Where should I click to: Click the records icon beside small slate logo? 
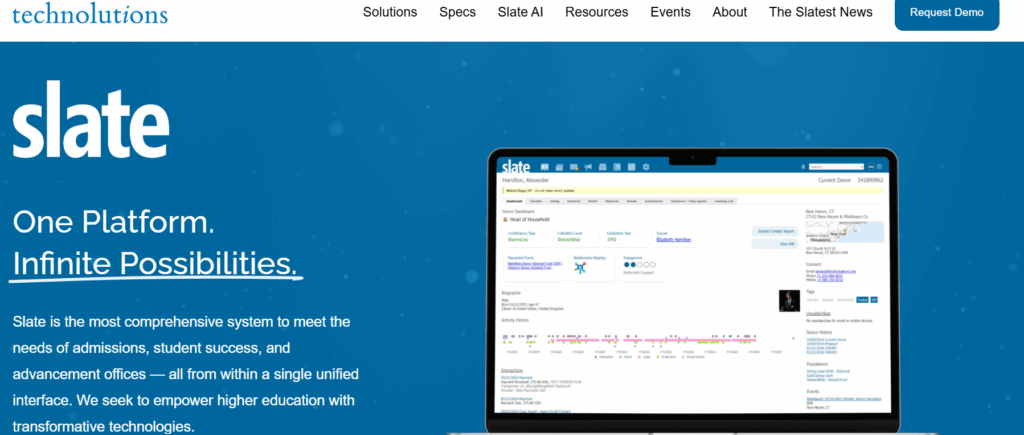tap(545, 167)
